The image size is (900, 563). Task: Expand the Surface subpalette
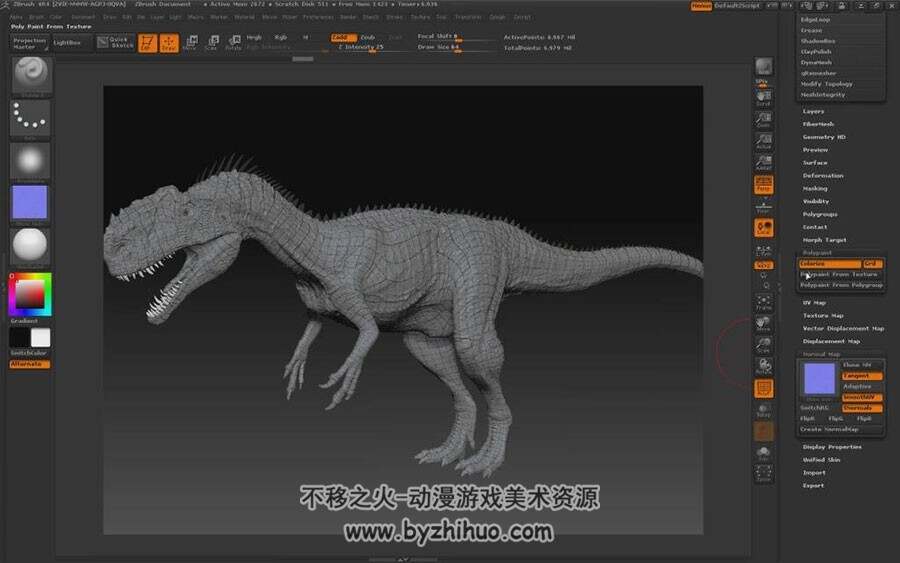coord(814,163)
